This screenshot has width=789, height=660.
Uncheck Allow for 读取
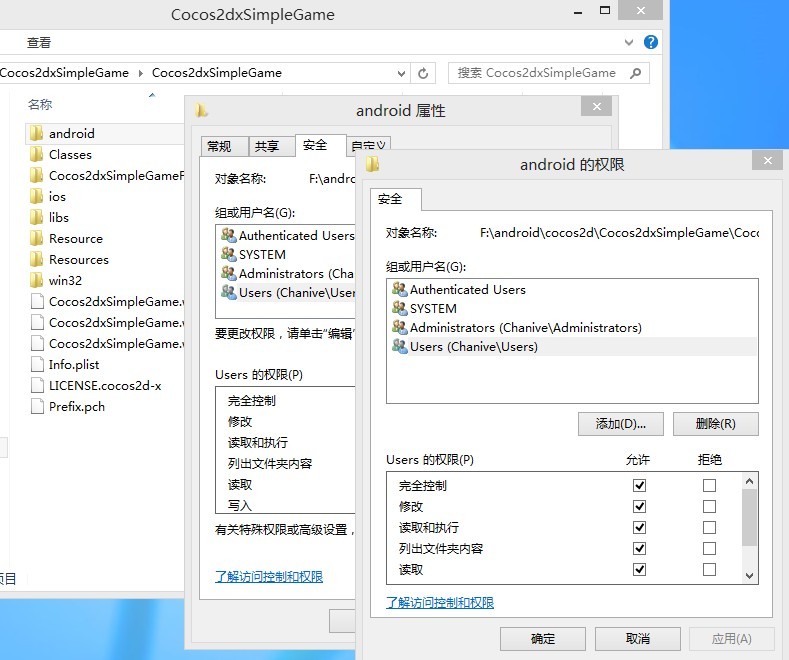tap(640, 569)
